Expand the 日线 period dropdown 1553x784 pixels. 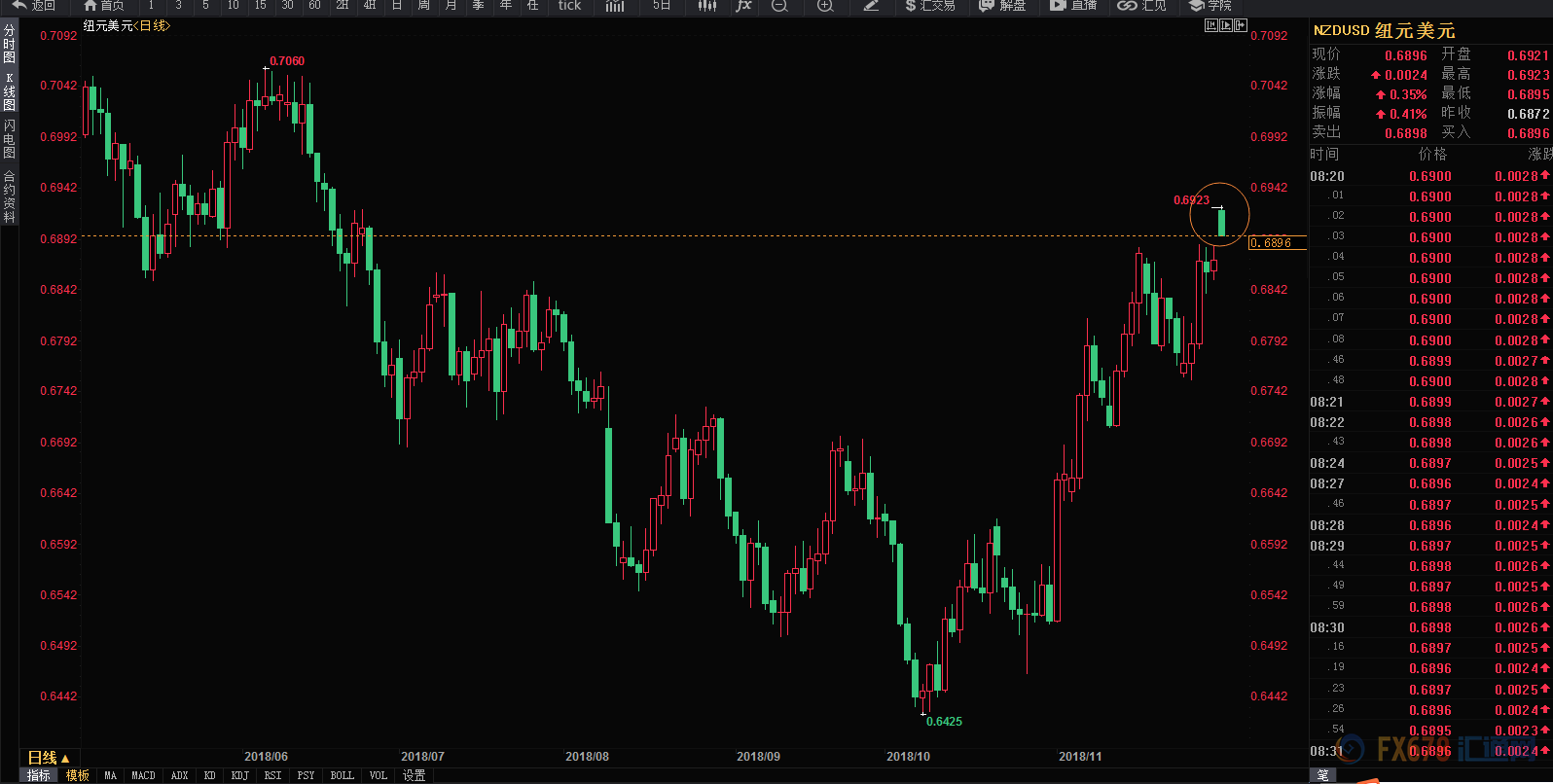click(x=48, y=758)
